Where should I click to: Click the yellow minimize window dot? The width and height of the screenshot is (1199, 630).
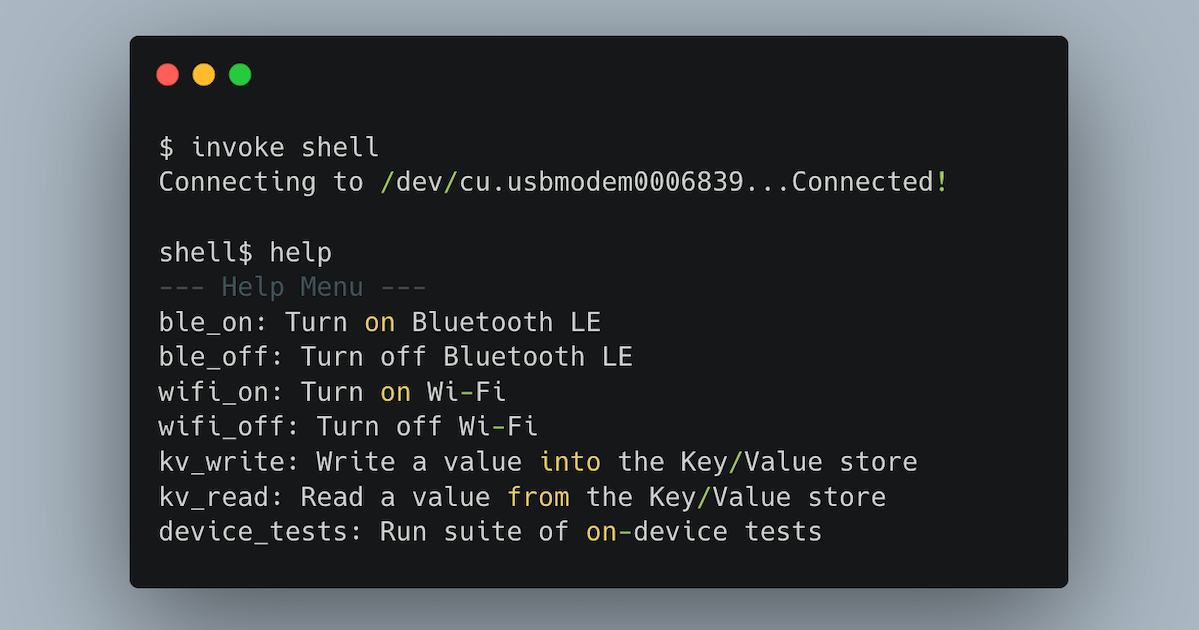click(x=203, y=75)
